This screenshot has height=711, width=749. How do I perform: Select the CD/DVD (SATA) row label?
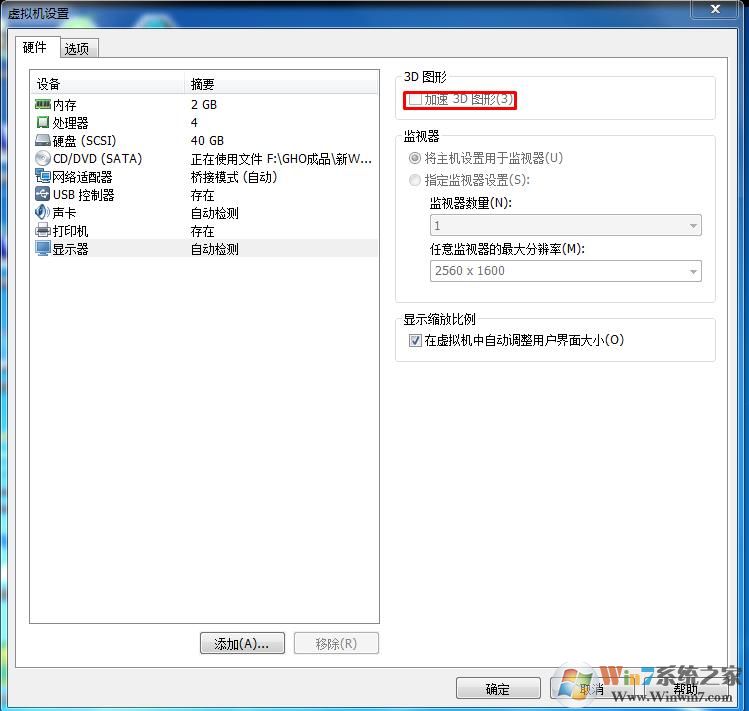coord(97,159)
